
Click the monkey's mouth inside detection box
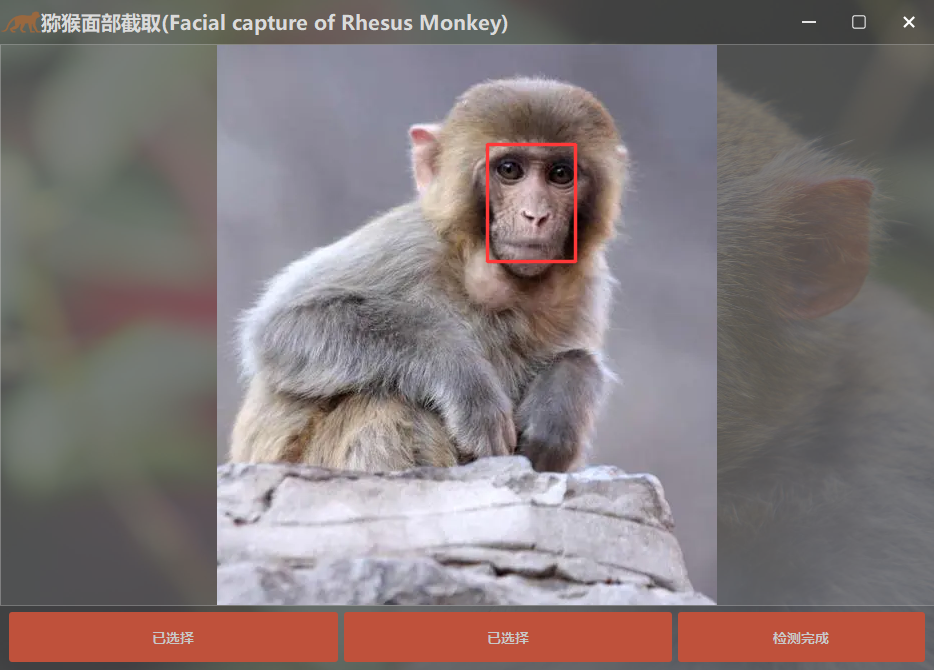(532, 243)
